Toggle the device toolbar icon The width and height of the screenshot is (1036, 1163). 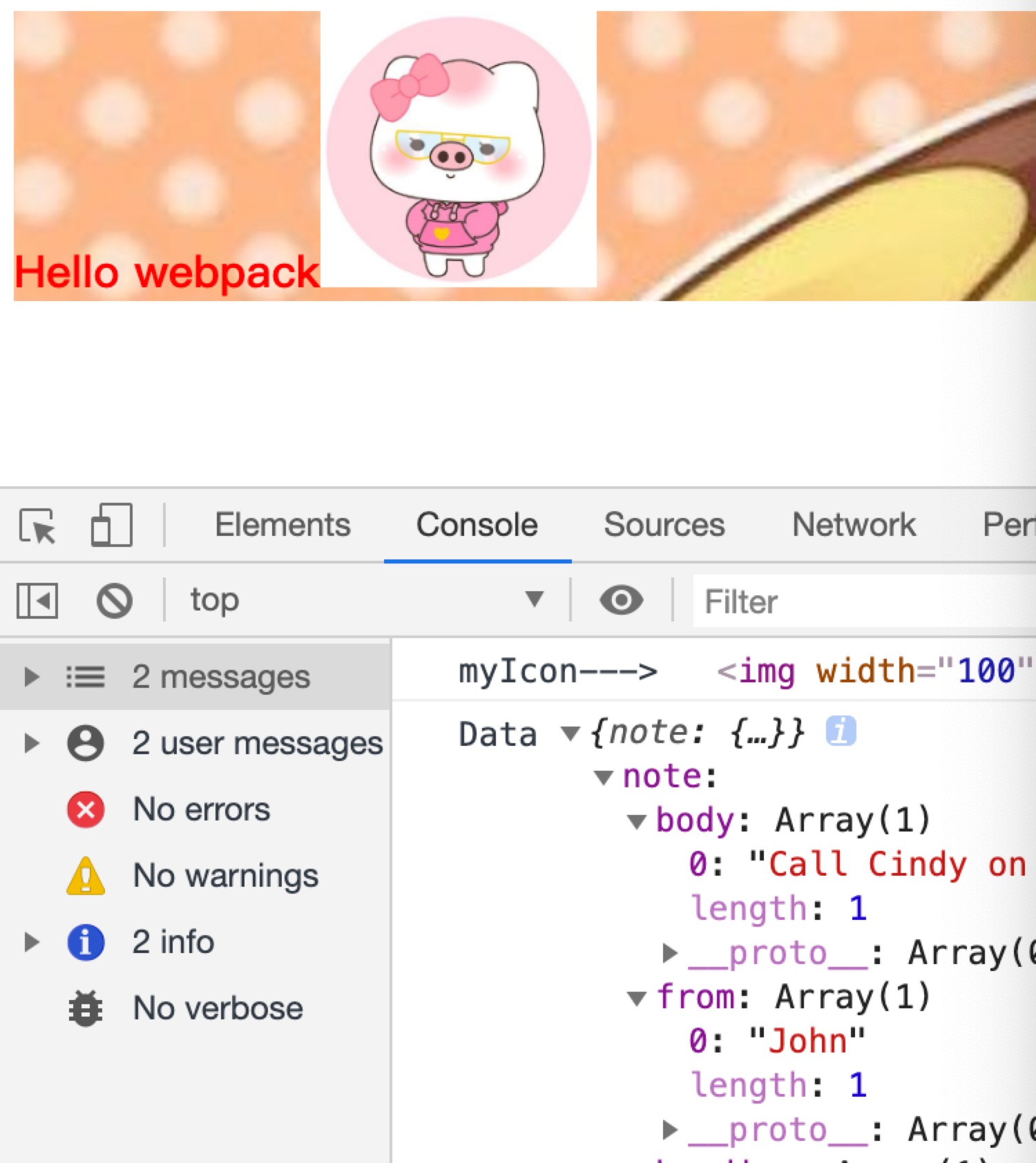click(x=111, y=526)
